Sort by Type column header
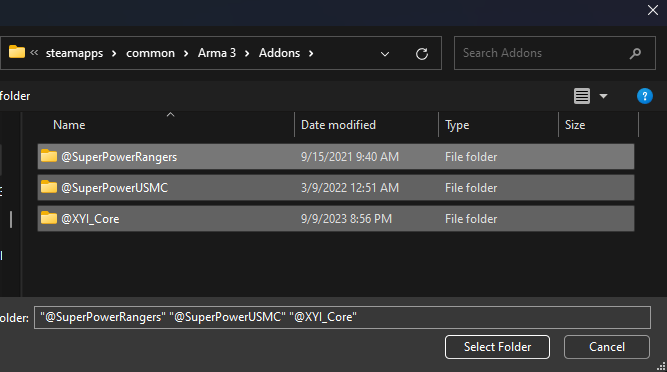667x372 pixels. [457, 125]
